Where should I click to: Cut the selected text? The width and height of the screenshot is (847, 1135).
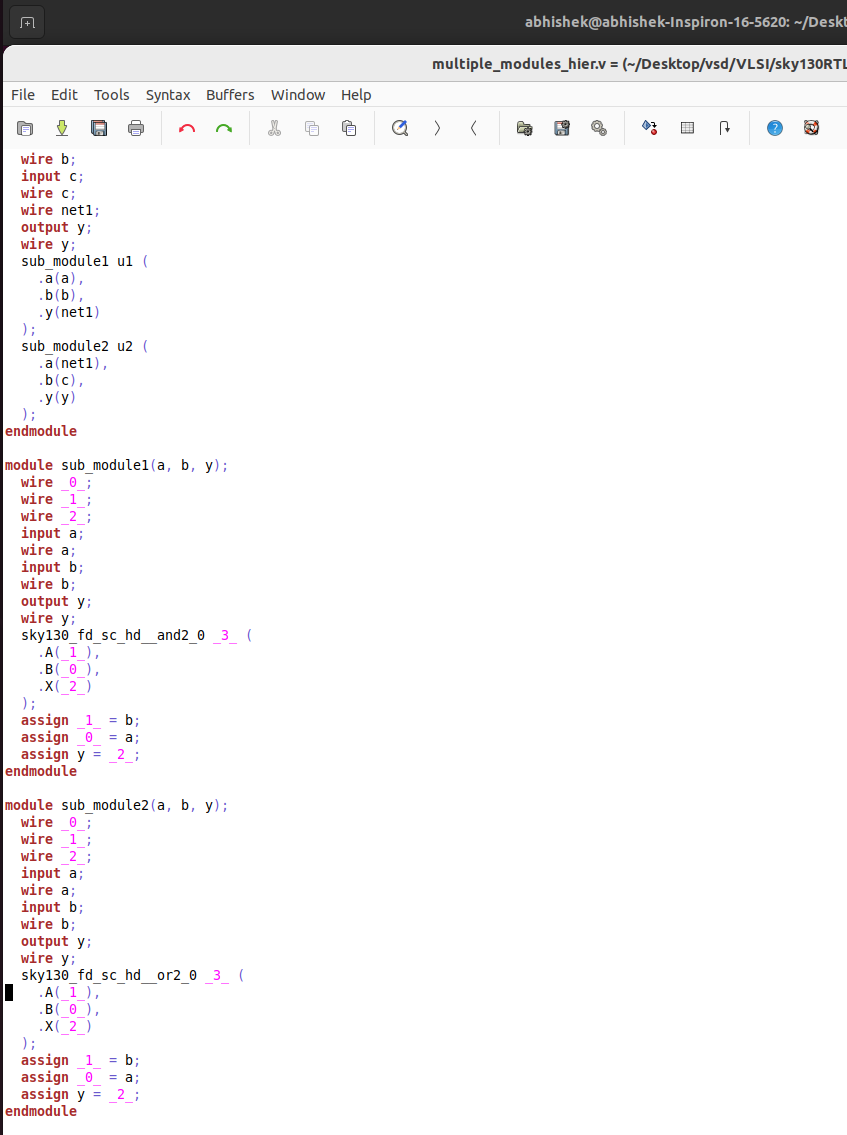point(273,128)
